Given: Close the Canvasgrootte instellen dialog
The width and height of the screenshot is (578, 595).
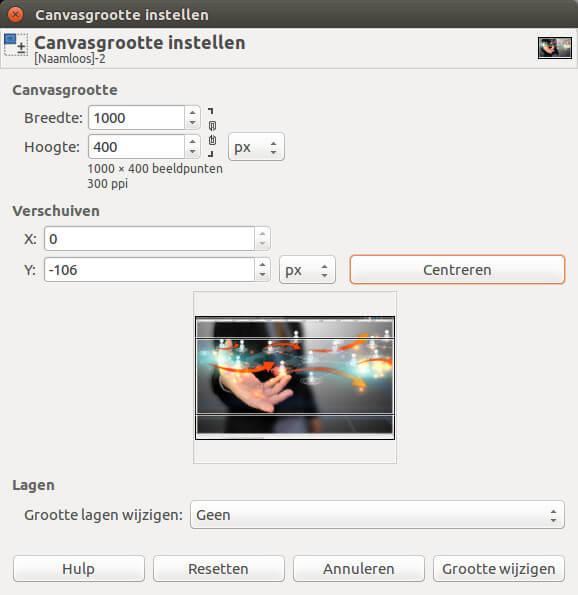Looking at the screenshot, I should (15, 14).
